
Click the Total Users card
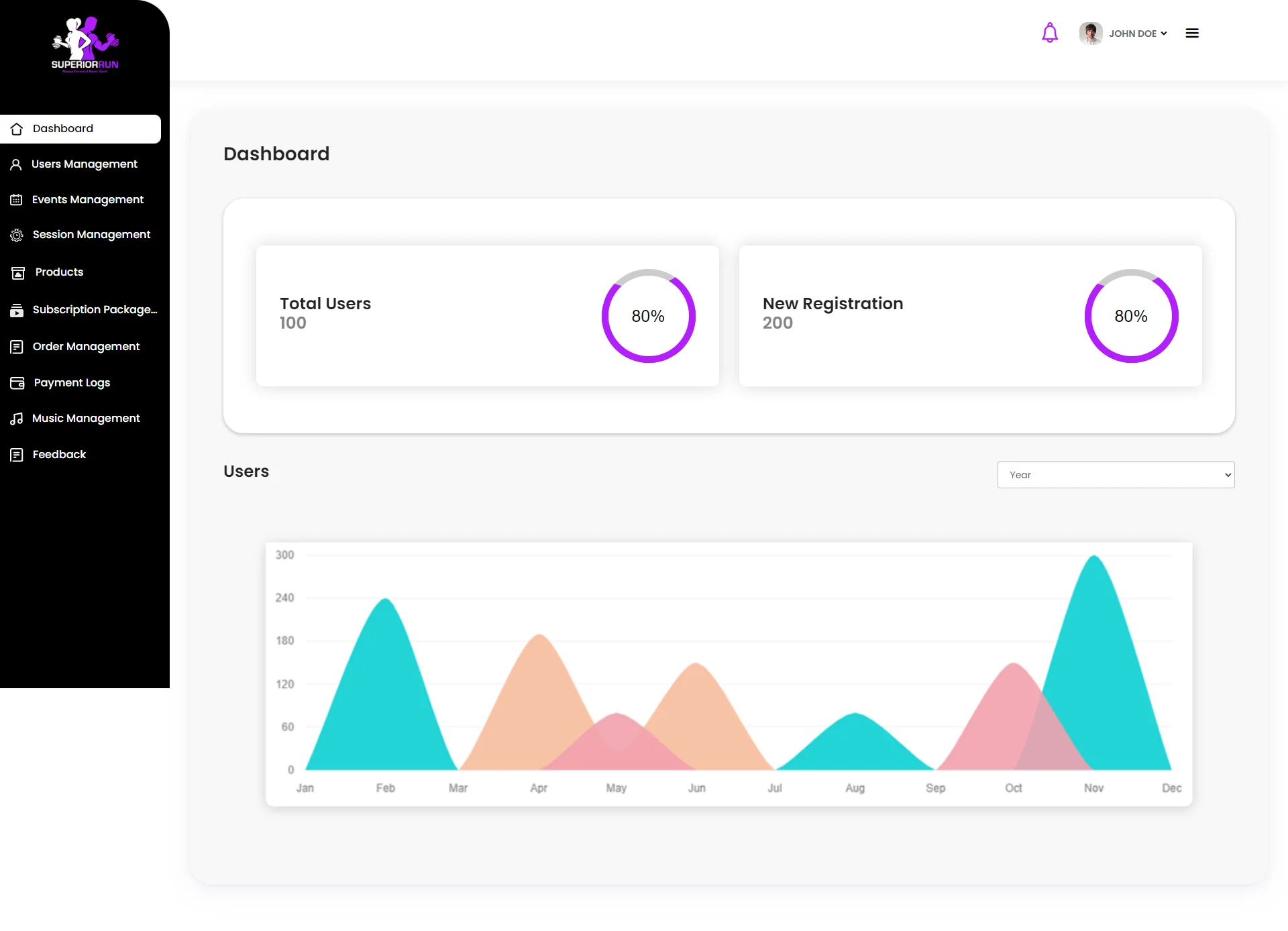429,316
